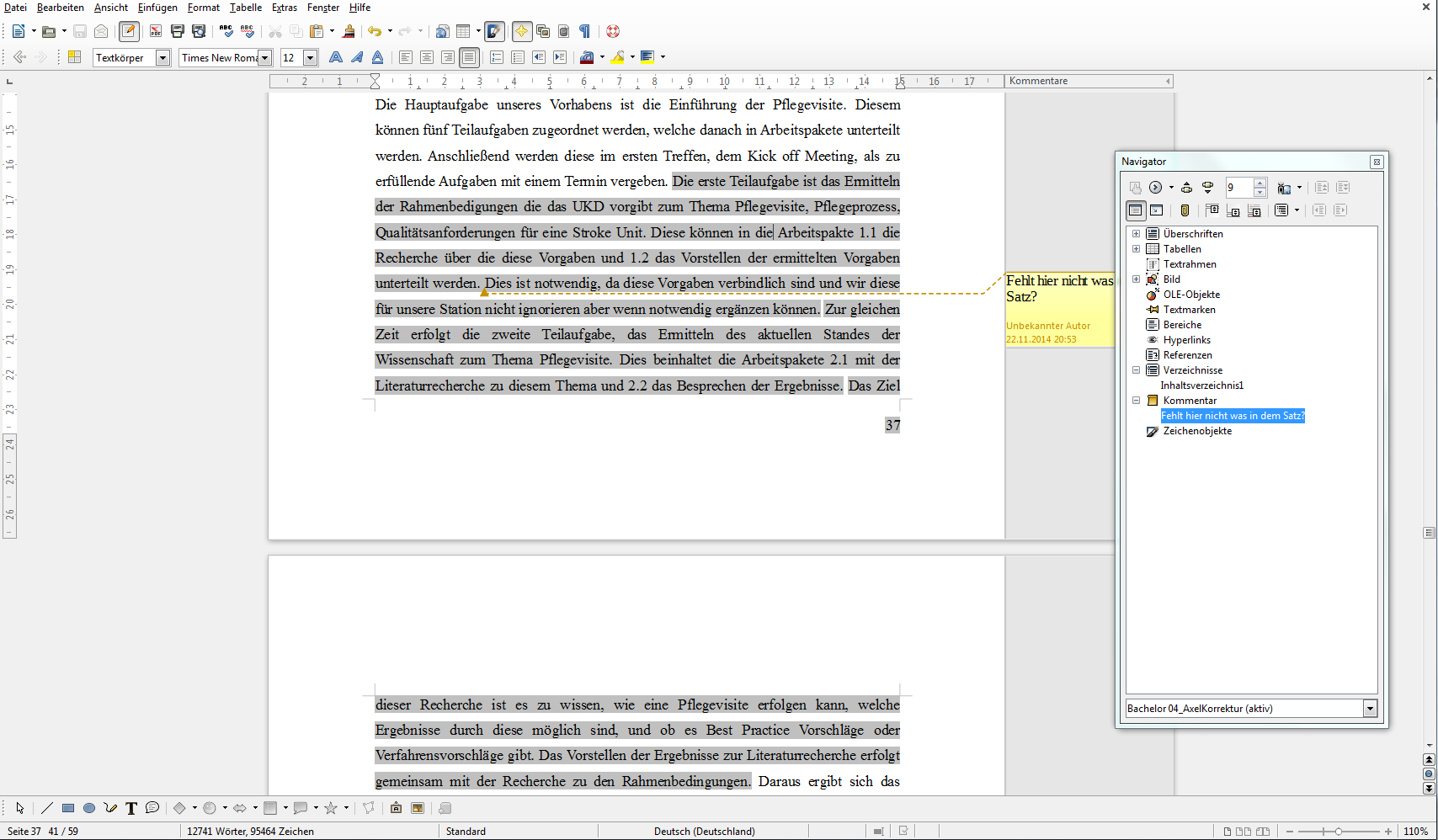Viewport: 1438px width, 840px height.
Task: Click the Insert picture From File icon
Action: point(418,808)
